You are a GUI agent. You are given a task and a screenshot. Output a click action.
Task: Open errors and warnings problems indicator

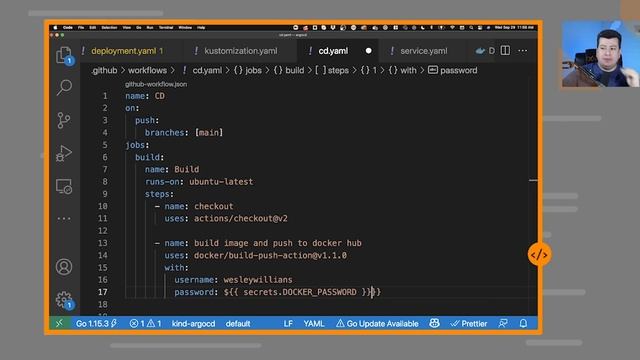(x=145, y=324)
